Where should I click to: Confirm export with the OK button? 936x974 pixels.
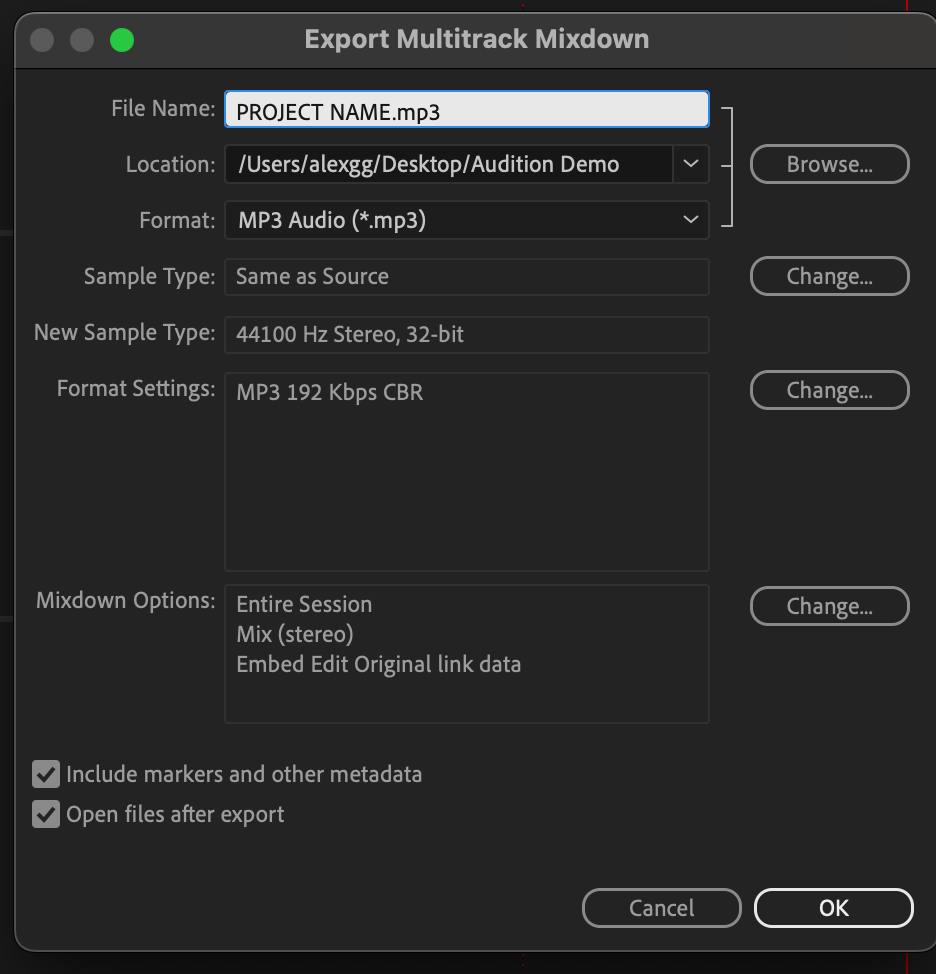(x=833, y=908)
